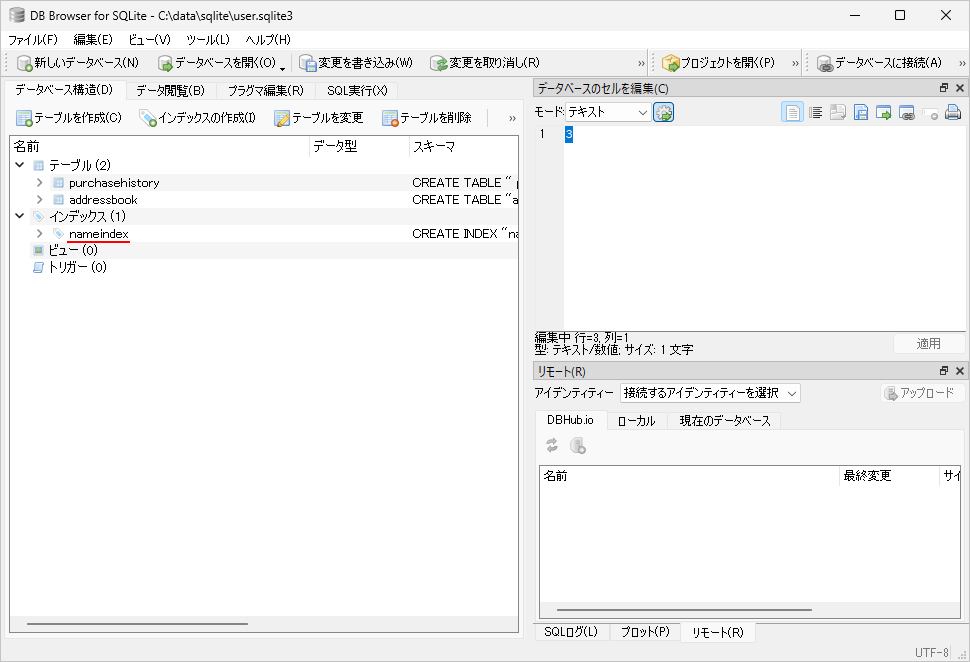970x662 pixels.
Task: Select the nameindex index in the tree
Action: 98,234
